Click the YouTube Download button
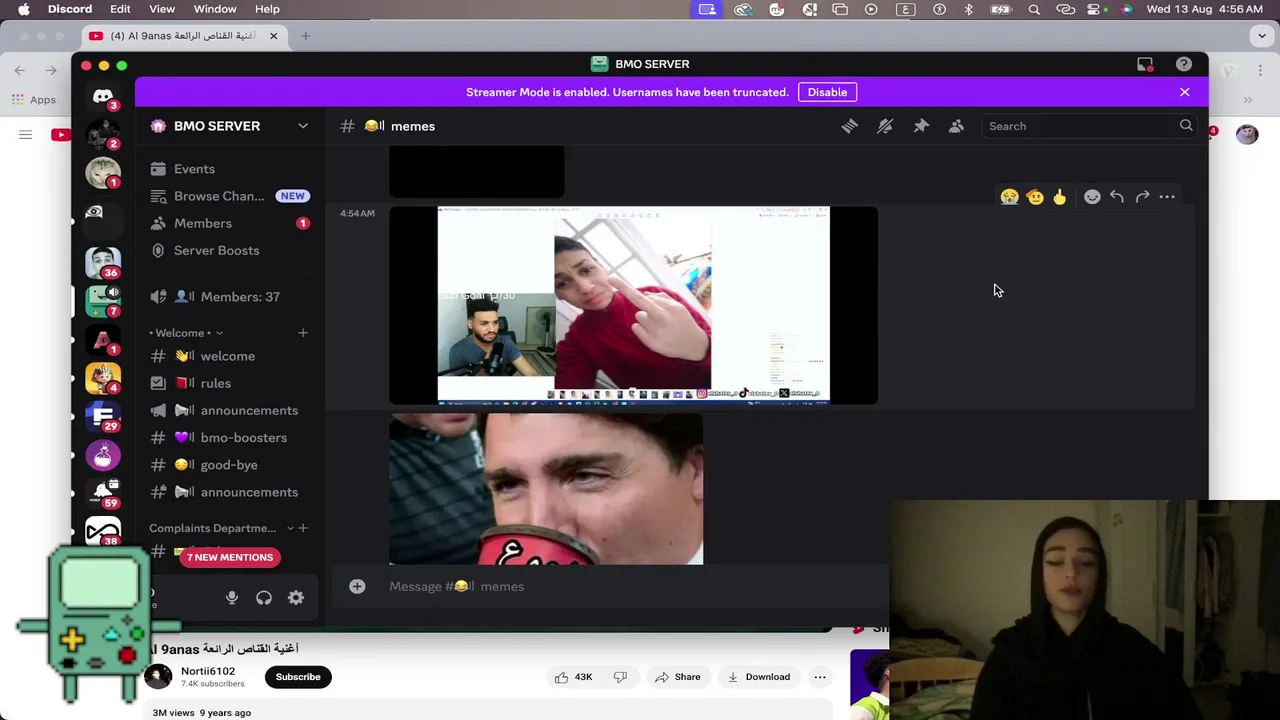 [x=759, y=677]
